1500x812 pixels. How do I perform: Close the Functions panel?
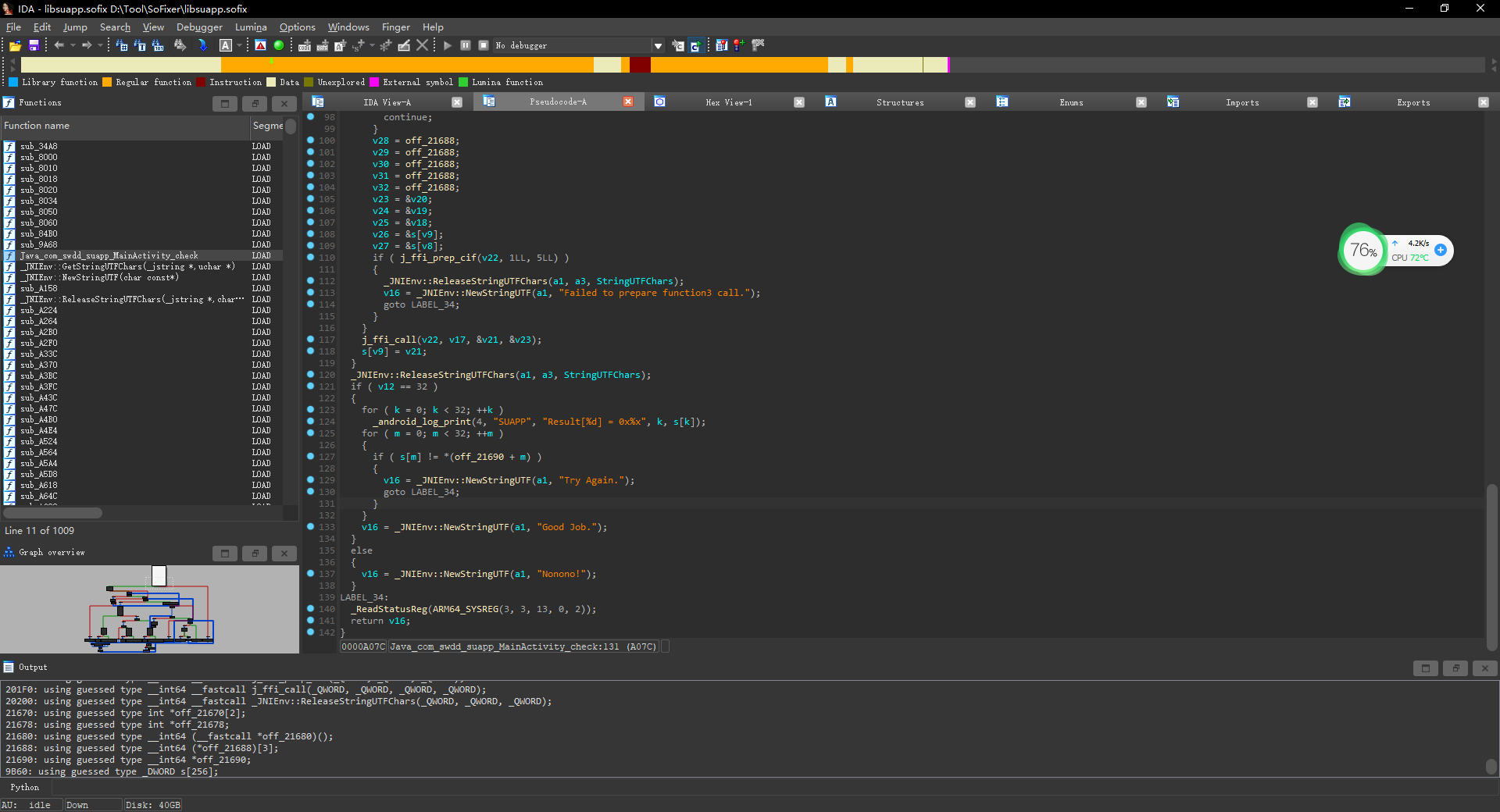pyautogui.click(x=284, y=103)
